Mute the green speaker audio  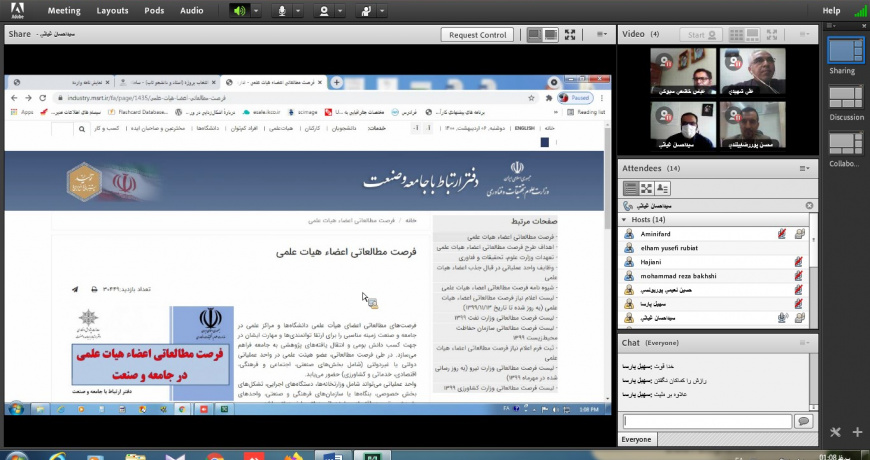tap(240, 11)
